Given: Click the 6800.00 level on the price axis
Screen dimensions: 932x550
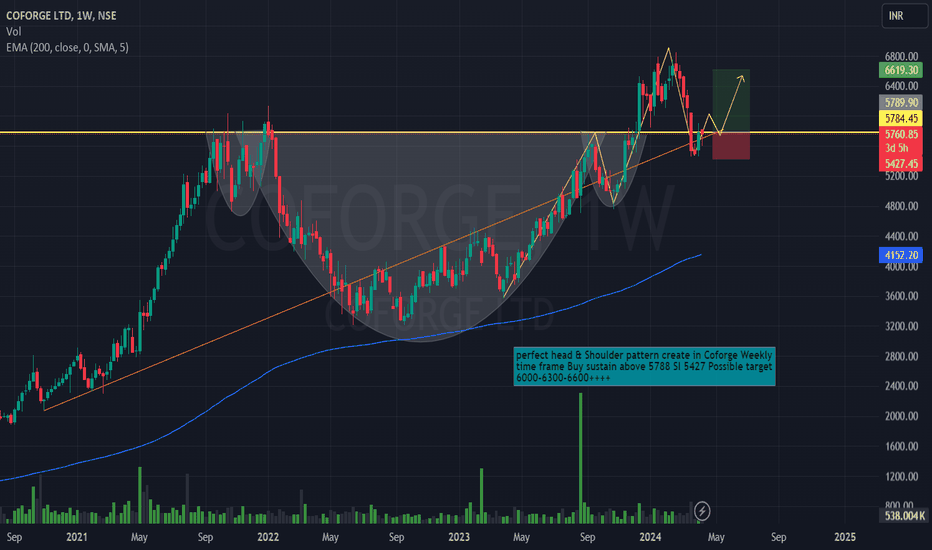Looking at the screenshot, I should [901, 56].
